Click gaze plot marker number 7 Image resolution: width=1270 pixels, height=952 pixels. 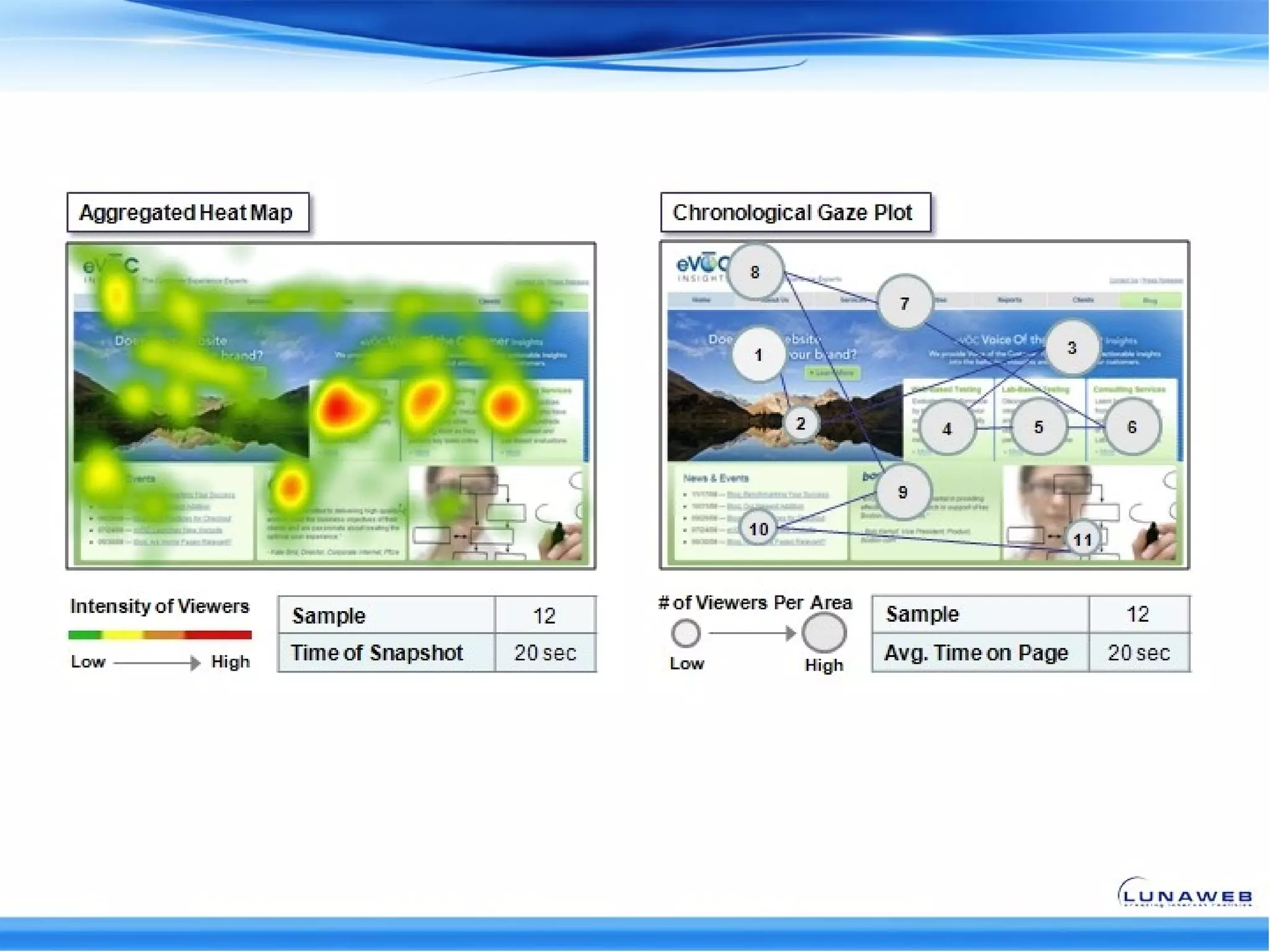tap(905, 303)
